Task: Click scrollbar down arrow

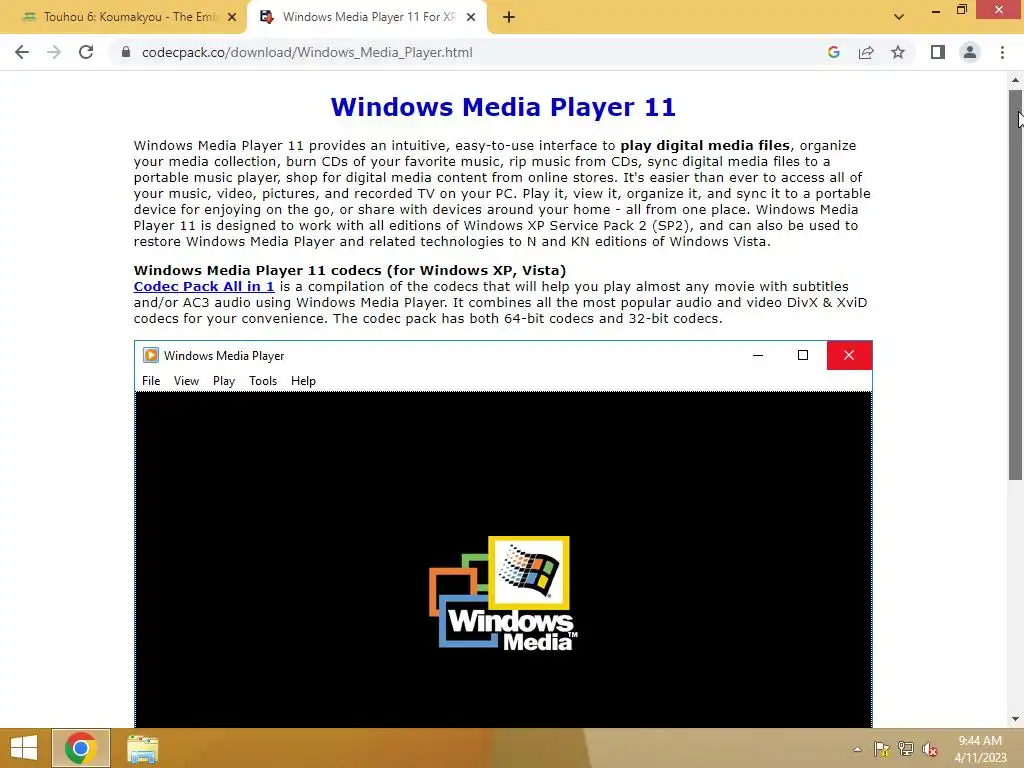Action: 1015,719
